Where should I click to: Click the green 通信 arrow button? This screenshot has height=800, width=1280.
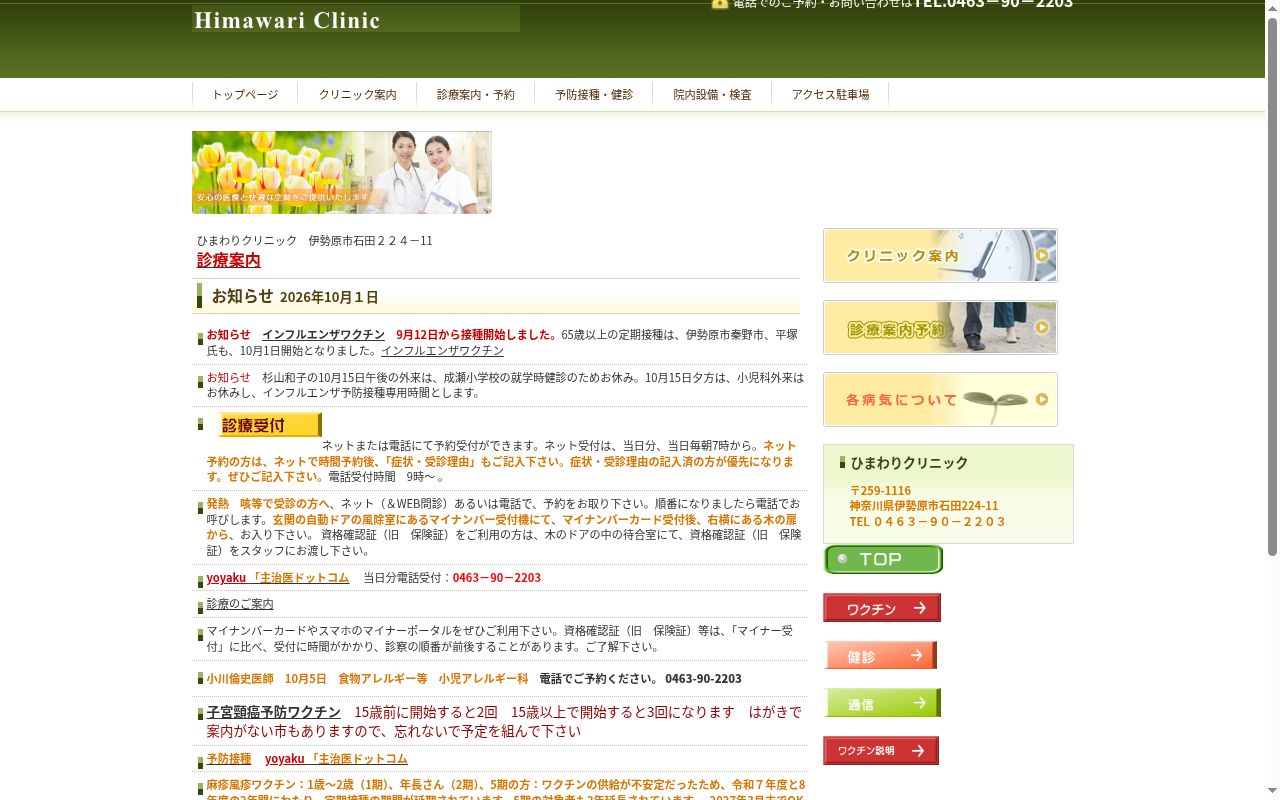pyautogui.click(x=882, y=703)
